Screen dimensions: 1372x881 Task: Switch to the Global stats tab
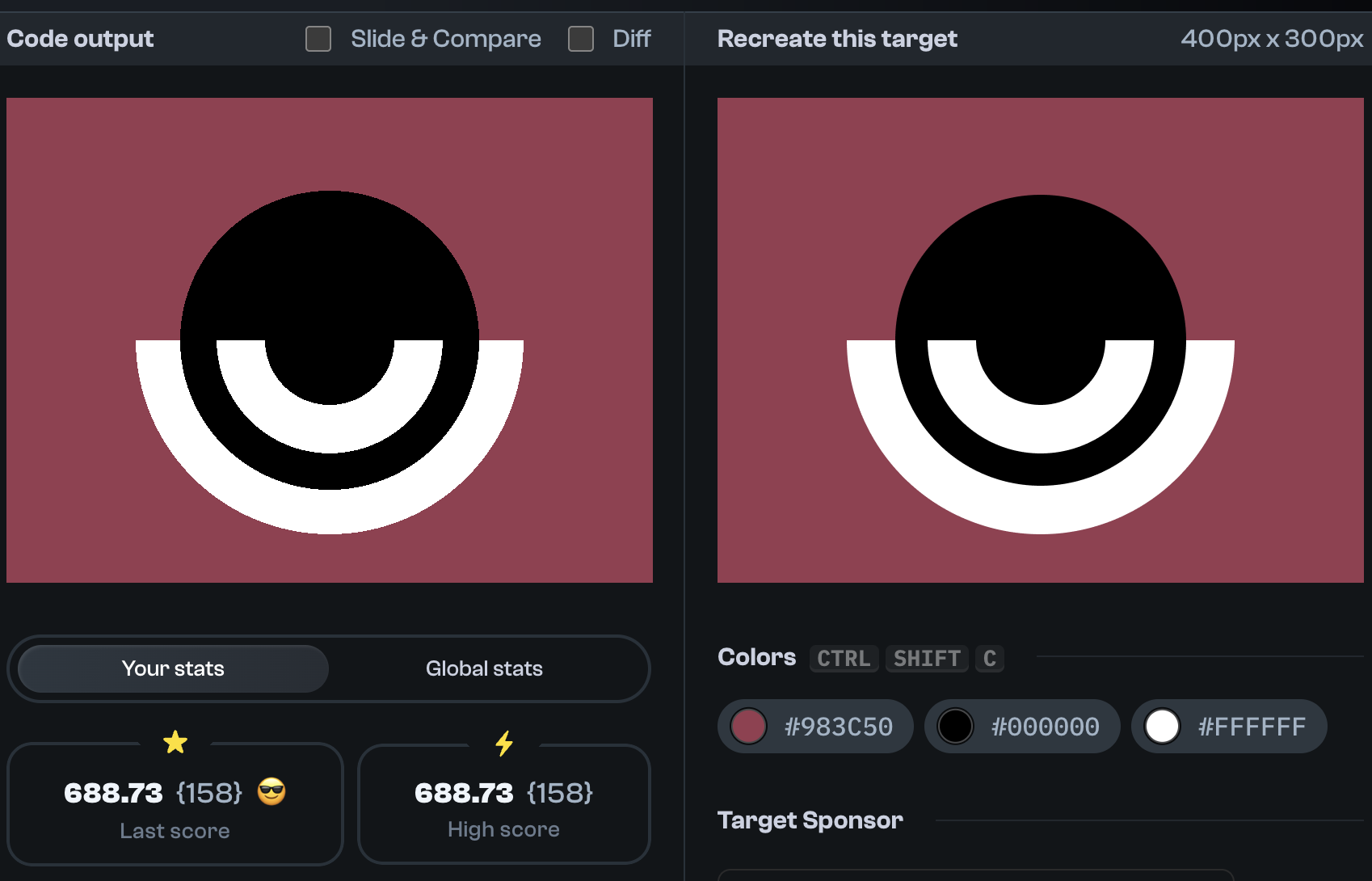pos(484,668)
